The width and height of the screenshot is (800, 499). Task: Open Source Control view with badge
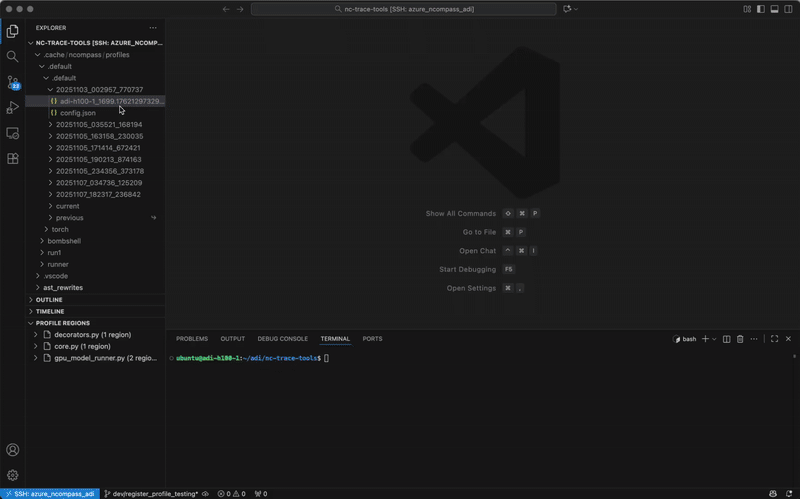point(12,82)
